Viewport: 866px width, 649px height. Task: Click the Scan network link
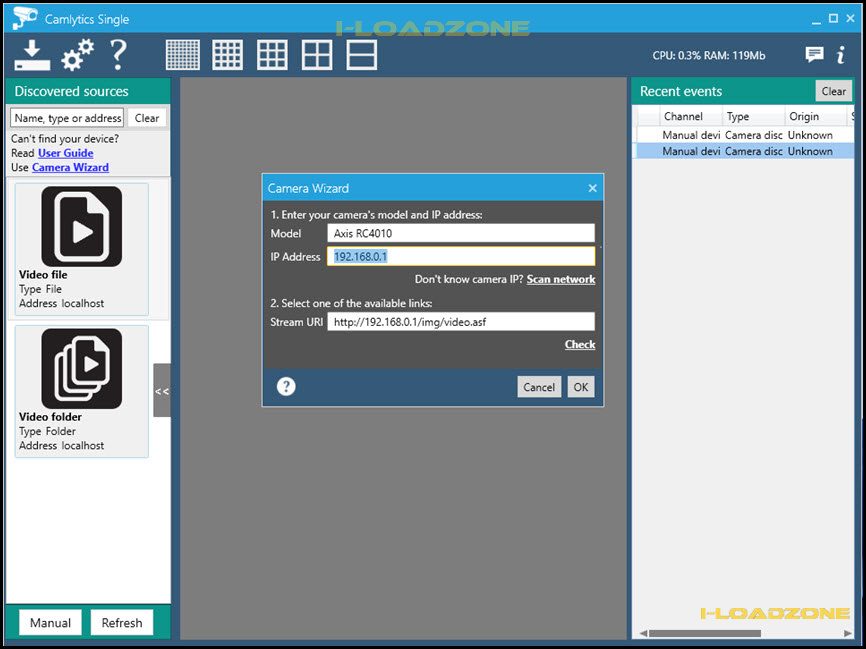(561, 279)
